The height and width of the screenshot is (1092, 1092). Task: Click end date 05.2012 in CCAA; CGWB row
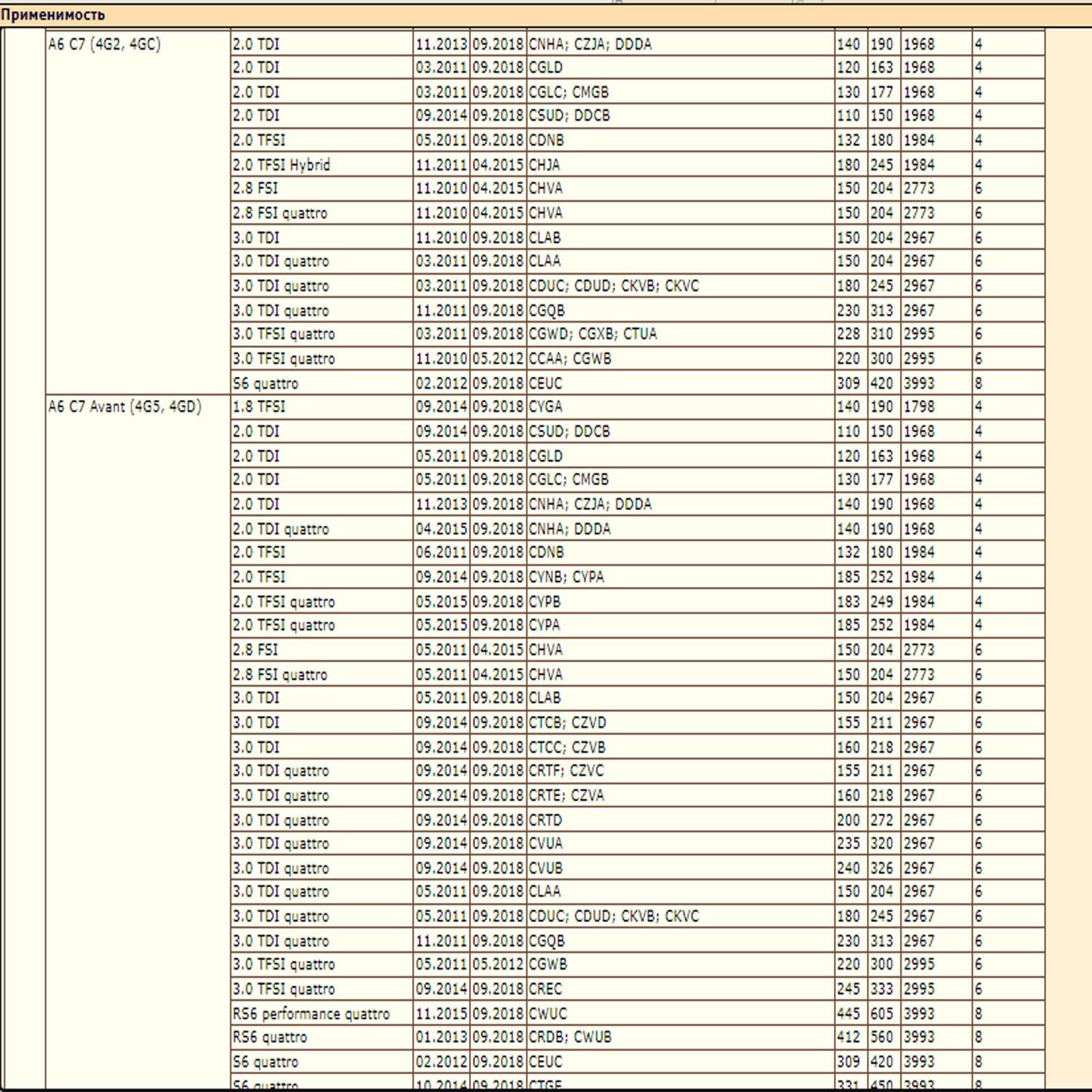[498, 359]
